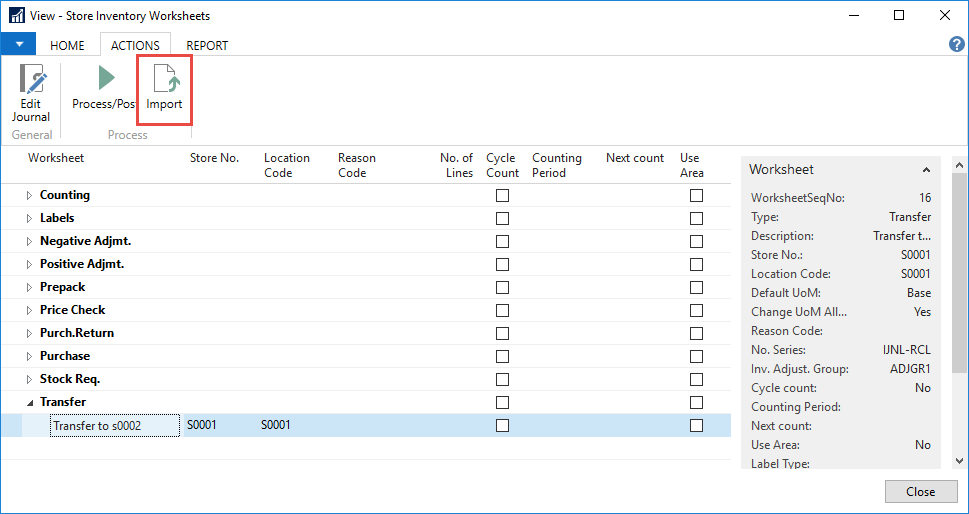Image resolution: width=969 pixels, height=514 pixels.
Task: Maximize the window
Action: (898, 15)
